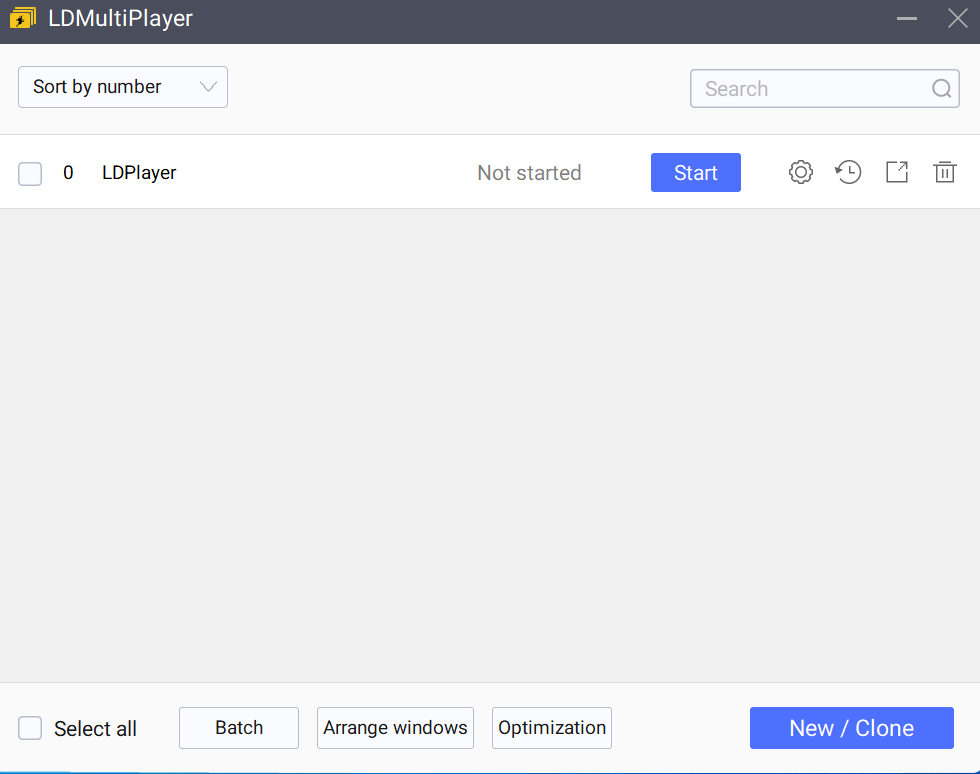The image size is (980, 774).
Task: Click Arrange windows
Action: click(395, 728)
